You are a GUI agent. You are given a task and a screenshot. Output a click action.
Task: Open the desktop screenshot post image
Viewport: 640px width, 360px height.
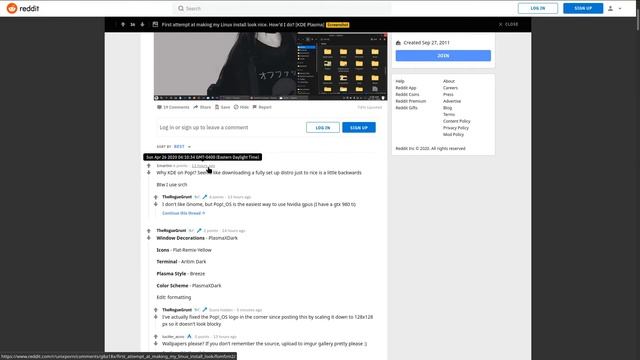(270, 67)
